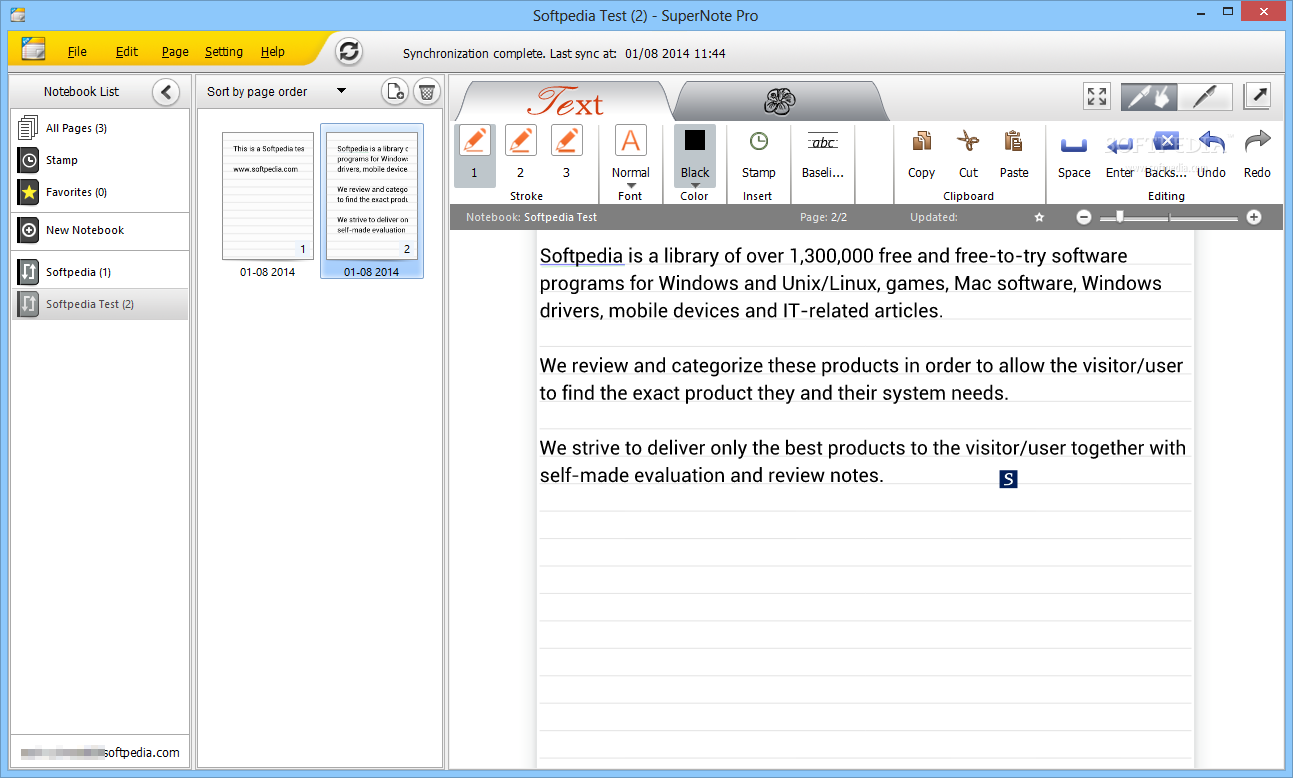
Task: Insert a time Stamp
Action: (759, 154)
